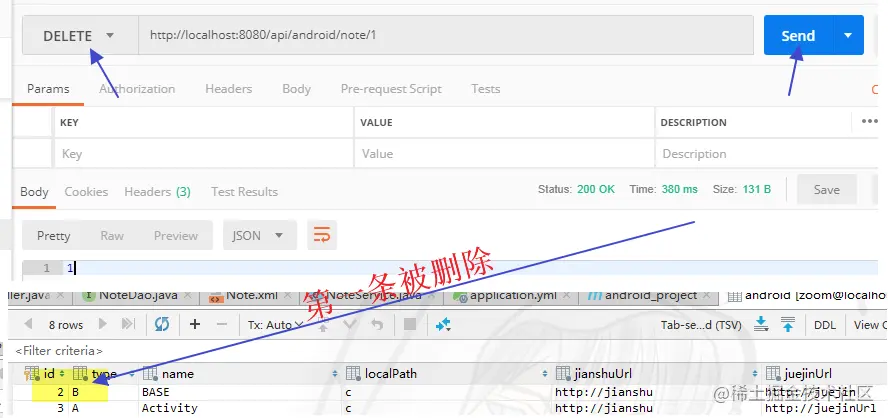Switch to Note.xml editor tab
The image size is (888, 418).
pos(250,295)
